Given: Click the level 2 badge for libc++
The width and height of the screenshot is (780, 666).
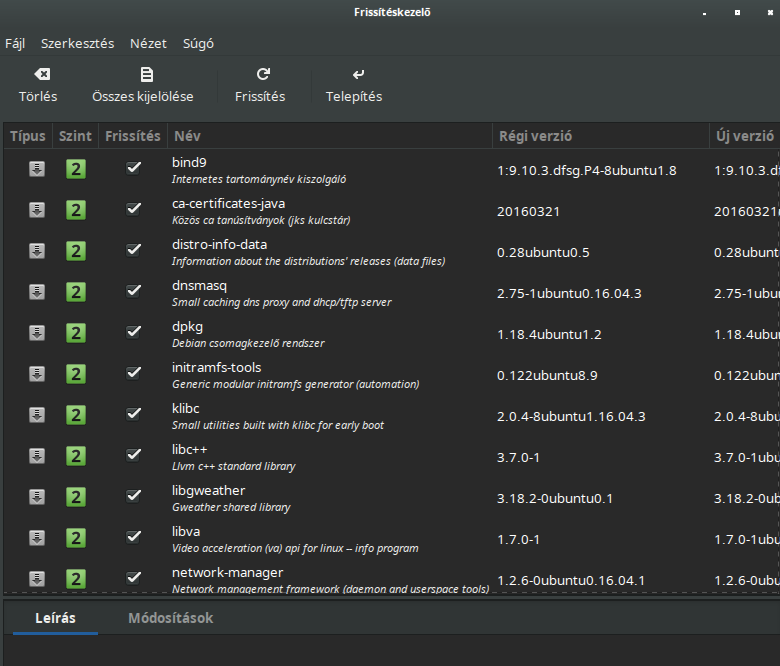Looking at the screenshot, I should coord(76,456).
